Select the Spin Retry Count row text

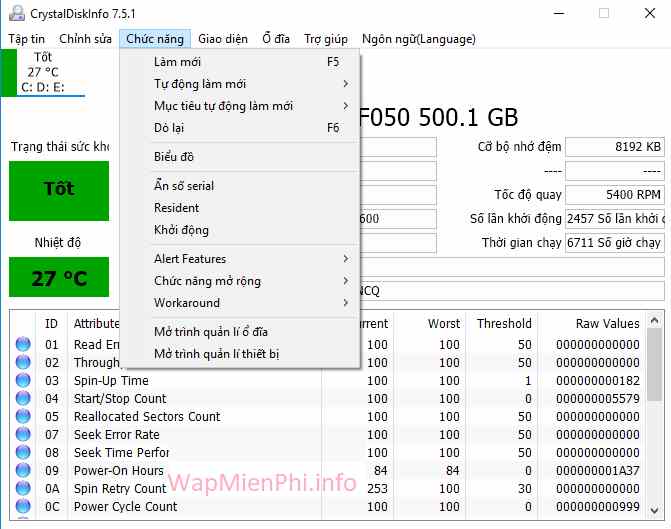[120, 488]
